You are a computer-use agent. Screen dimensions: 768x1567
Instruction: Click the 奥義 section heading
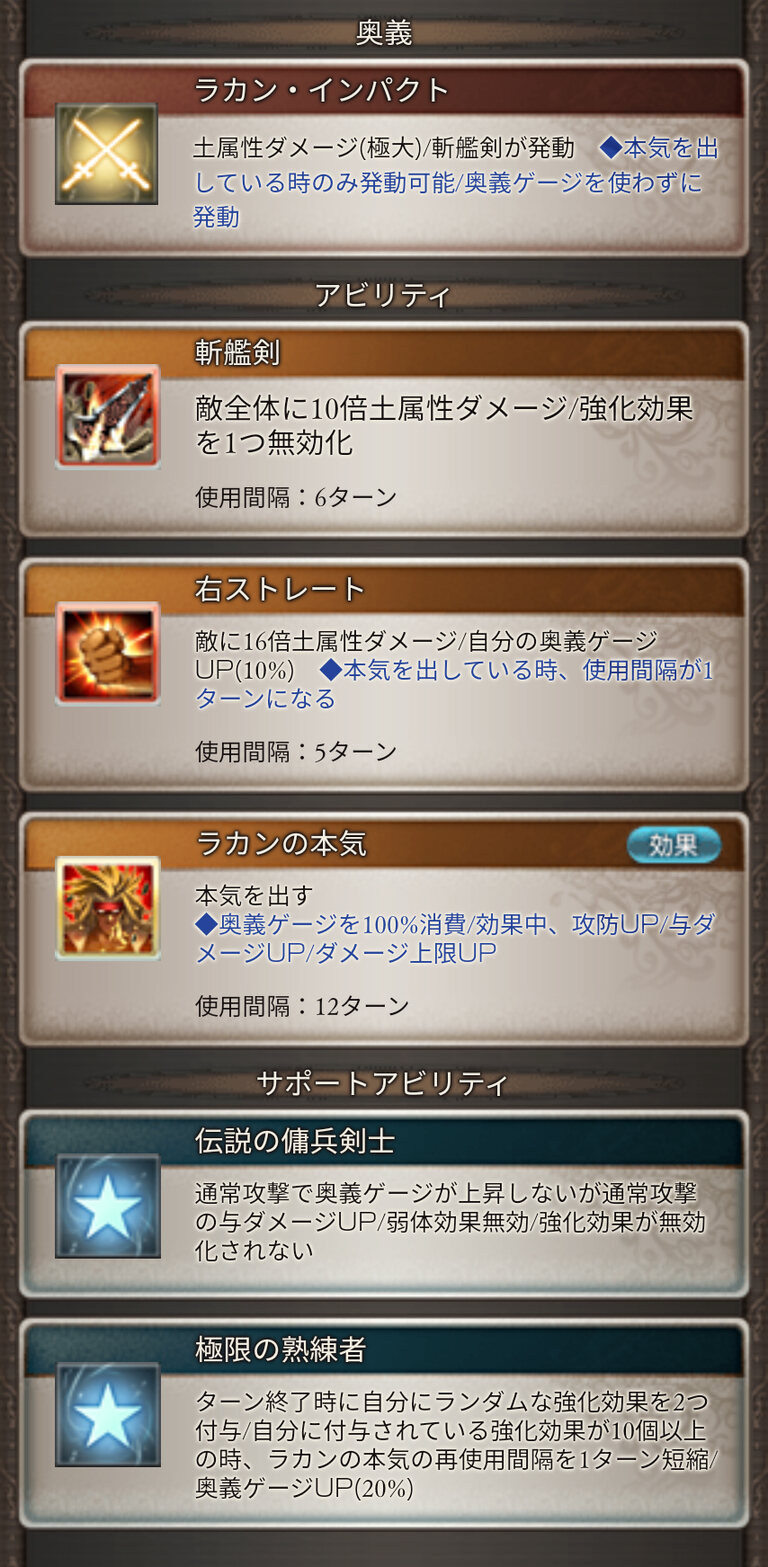(384, 33)
